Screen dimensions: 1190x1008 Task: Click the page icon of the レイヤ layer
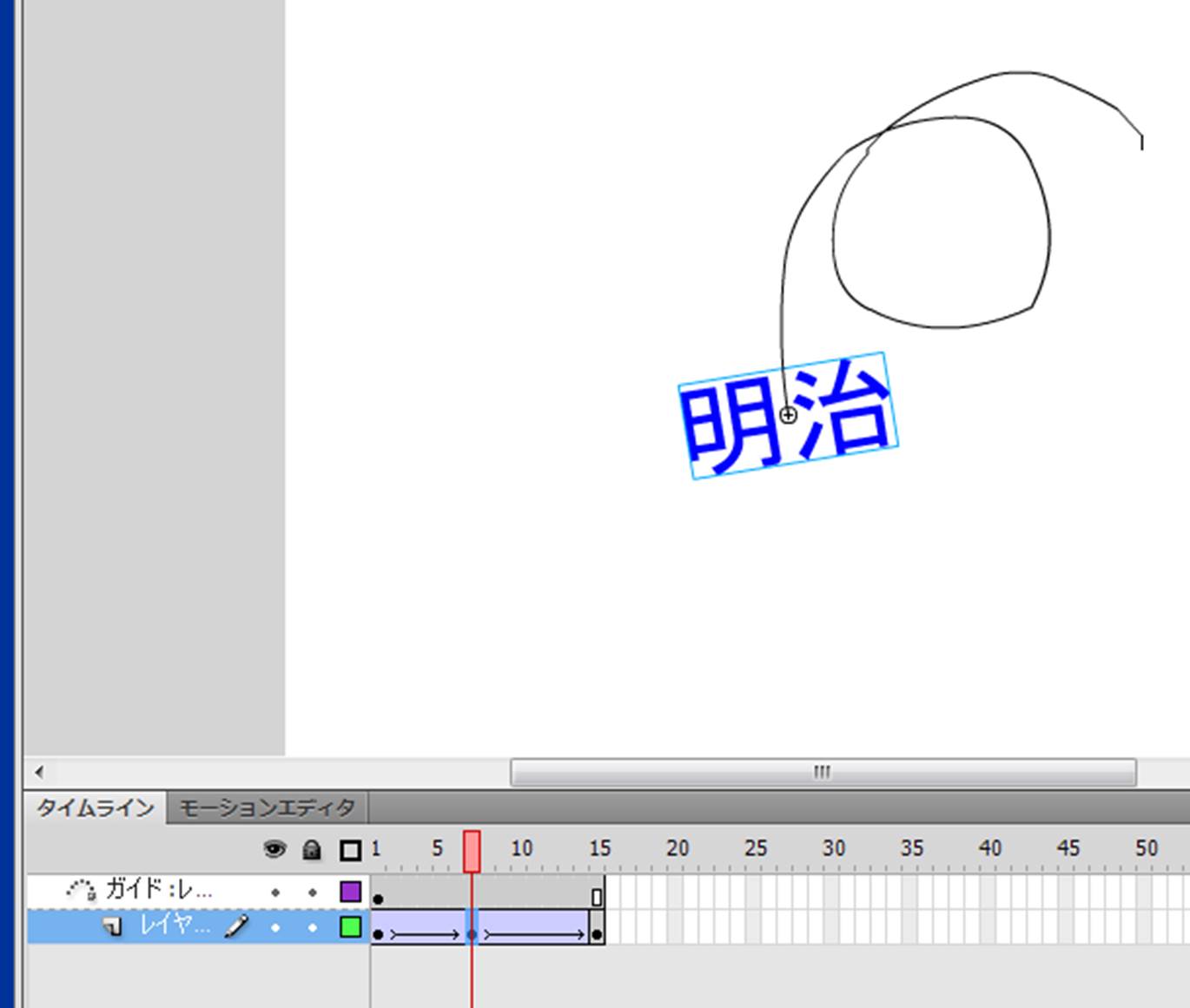click(x=112, y=927)
